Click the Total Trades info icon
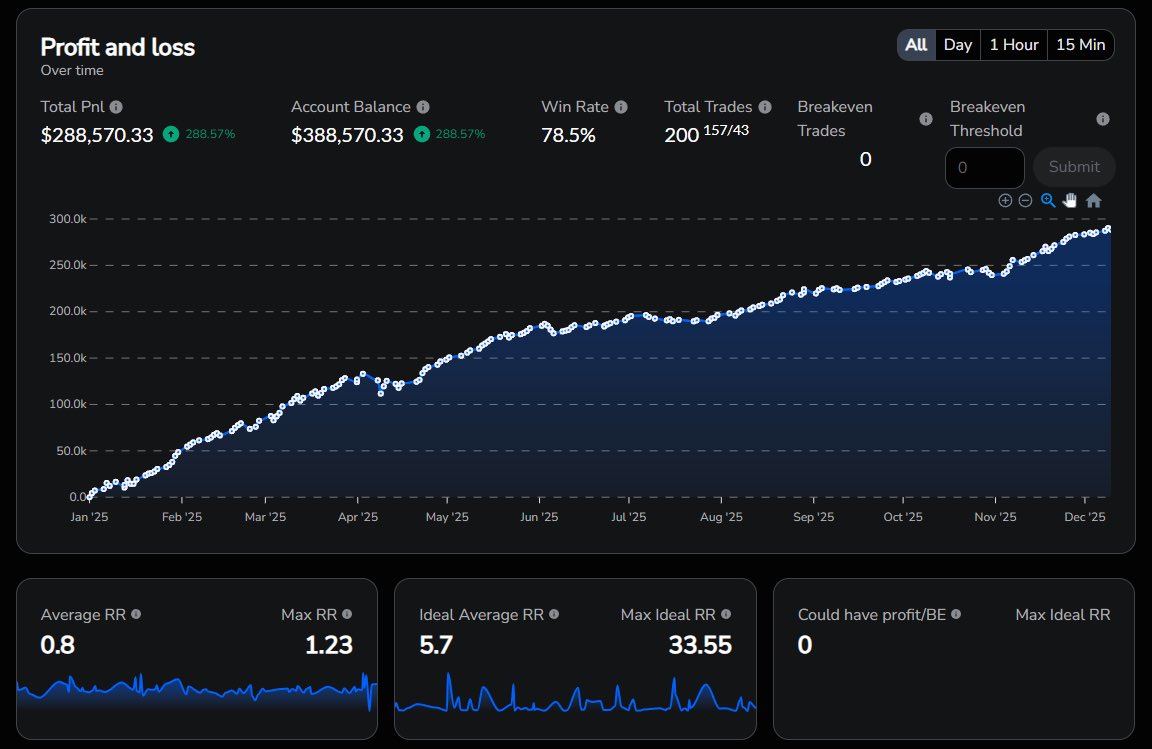Image resolution: width=1152 pixels, height=749 pixels. coord(765,107)
